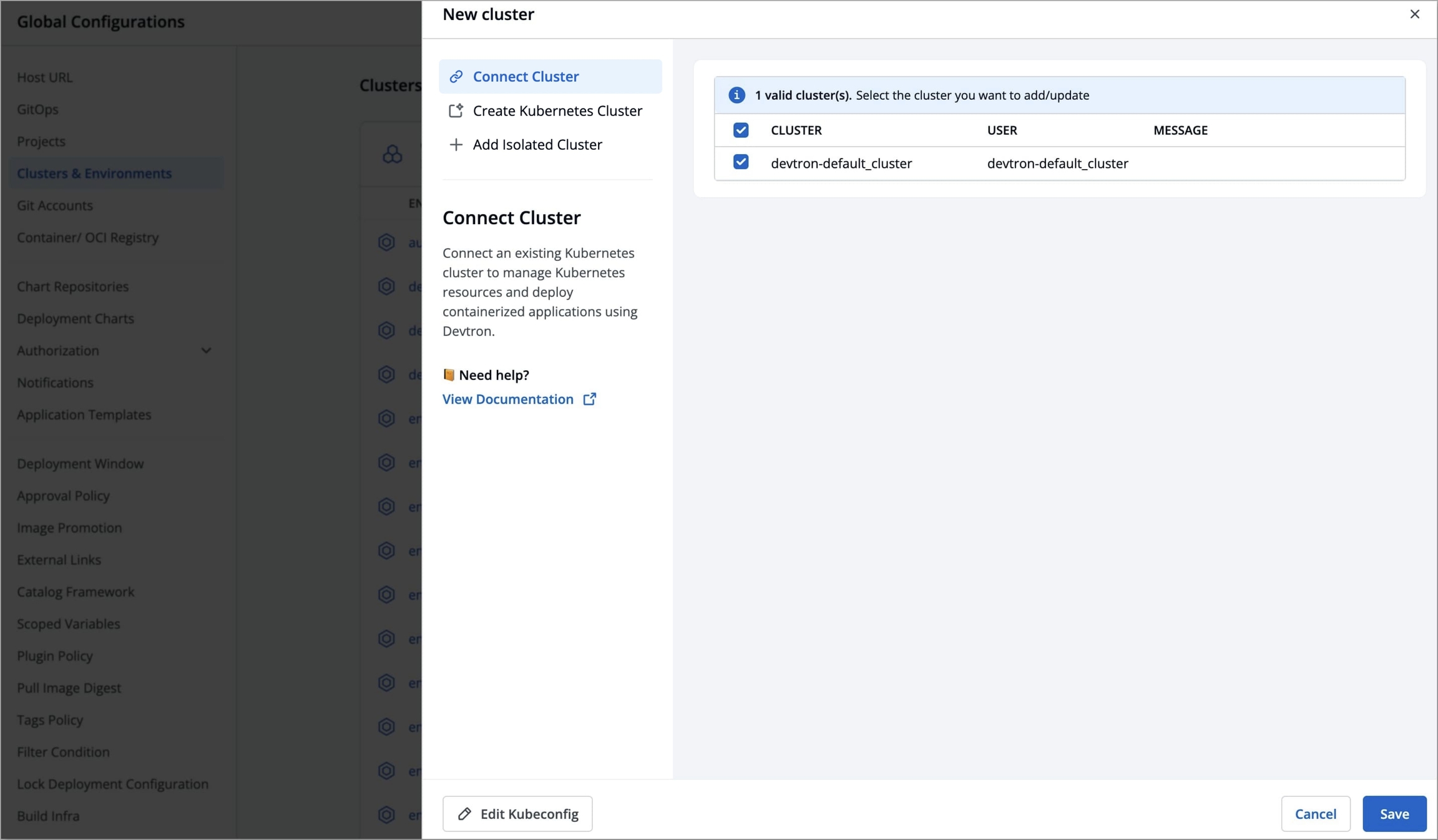
Task: Click the clusters icon in the background list
Action: pyautogui.click(x=393, y=154)
